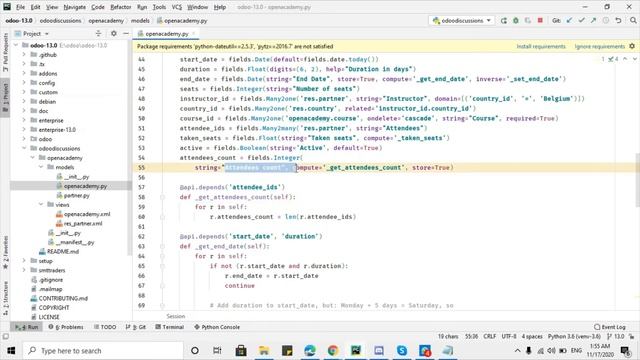Open Task View on taskbar
Screen dimensions: 640x360
pyautogui.click(x=217, y=351)
